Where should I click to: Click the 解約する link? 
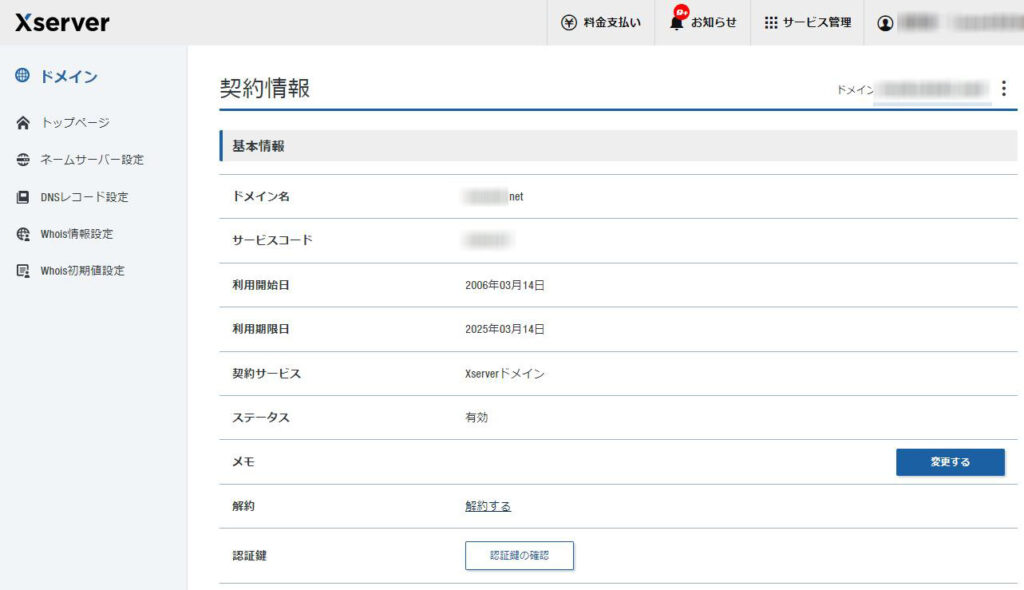pyautogui.click(x=488, y=506)
